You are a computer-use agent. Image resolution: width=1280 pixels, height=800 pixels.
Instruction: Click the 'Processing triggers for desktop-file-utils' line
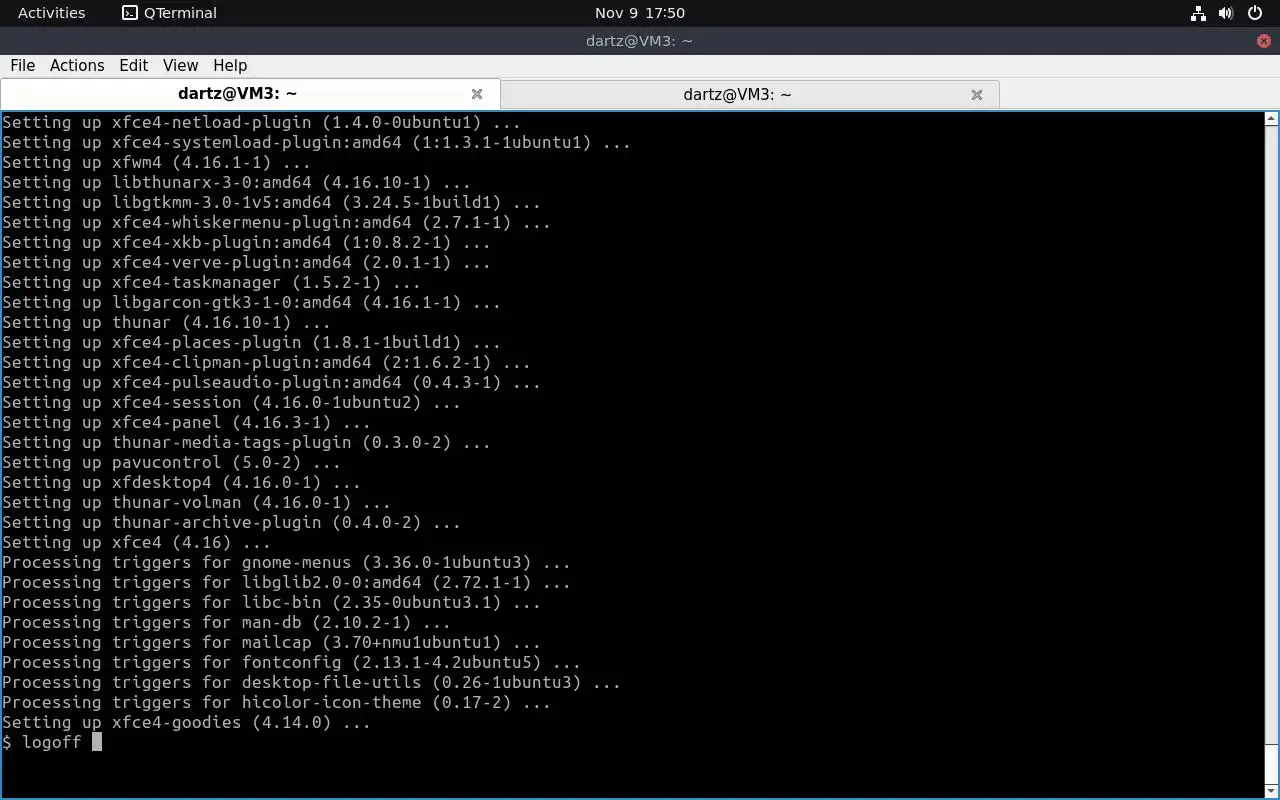click(x=311, y=682)
